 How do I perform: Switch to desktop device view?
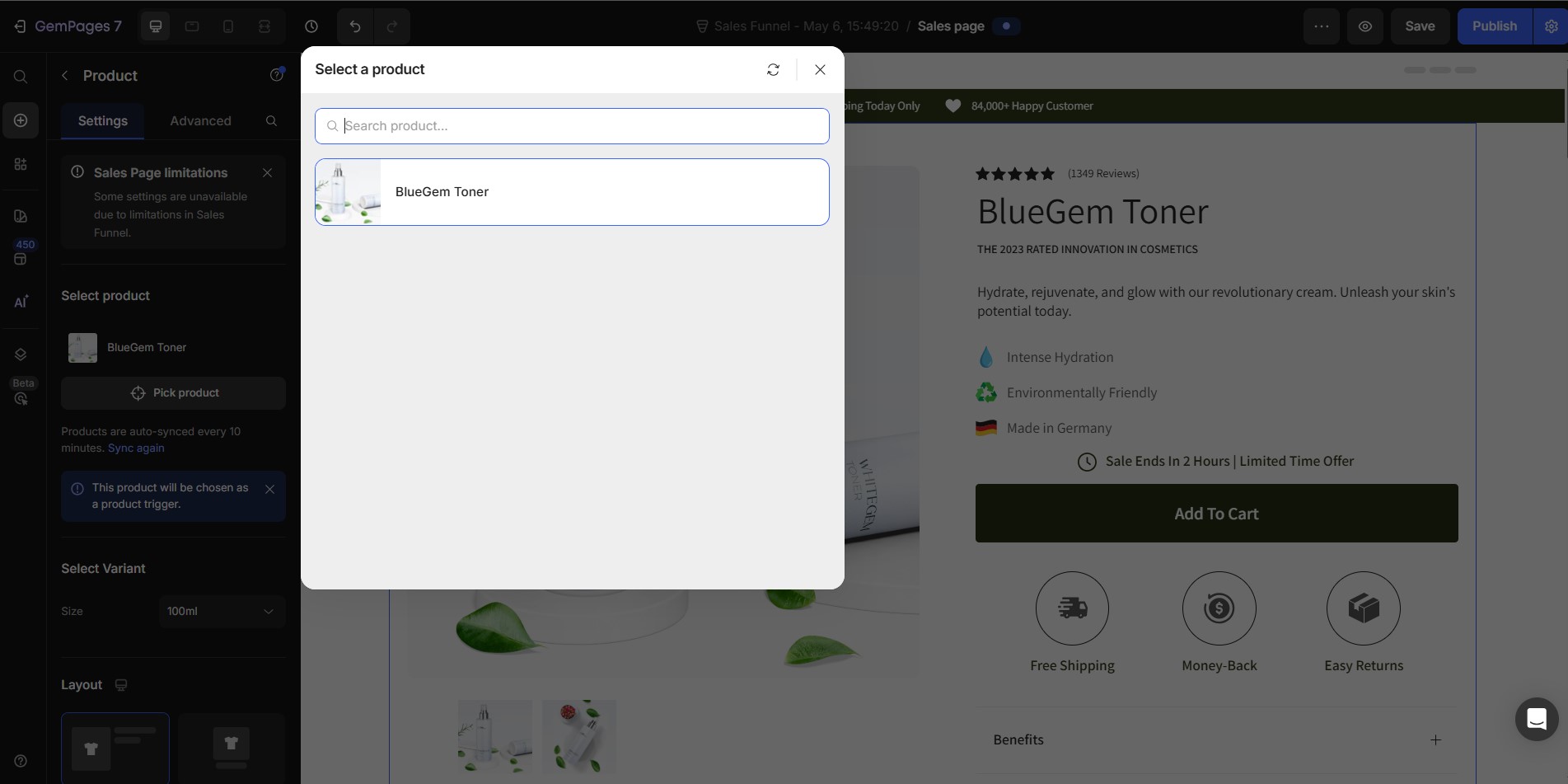tap(156, 26)
